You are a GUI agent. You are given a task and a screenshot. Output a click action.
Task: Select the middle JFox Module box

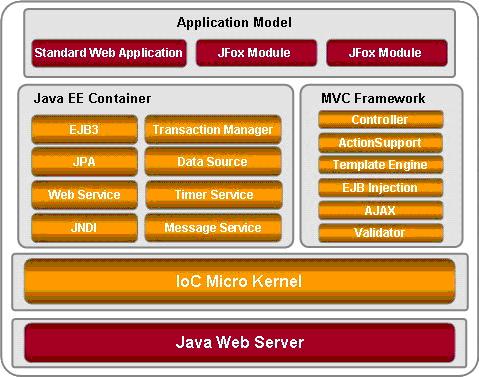click(256, 53)
